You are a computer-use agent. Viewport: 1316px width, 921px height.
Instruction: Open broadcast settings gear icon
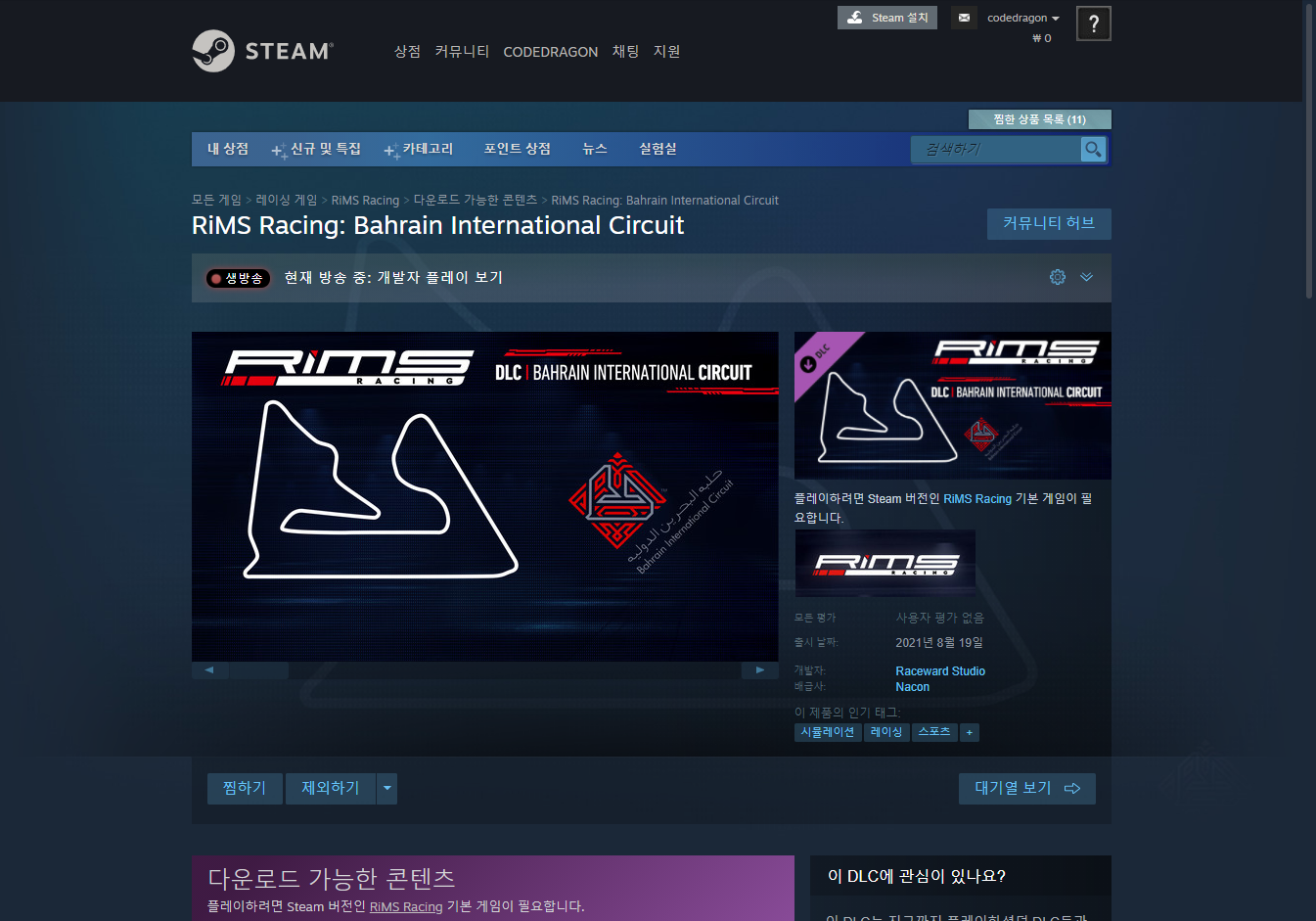point(1058,277)
